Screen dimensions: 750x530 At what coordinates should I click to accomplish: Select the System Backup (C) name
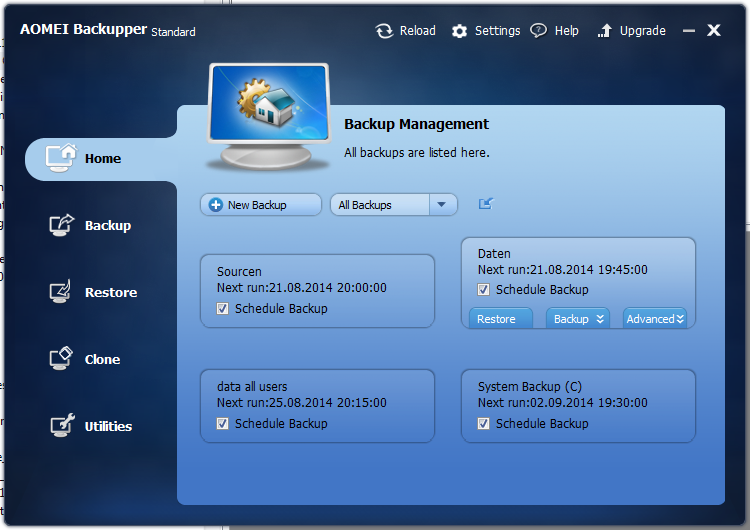click(x=530, y=386)
